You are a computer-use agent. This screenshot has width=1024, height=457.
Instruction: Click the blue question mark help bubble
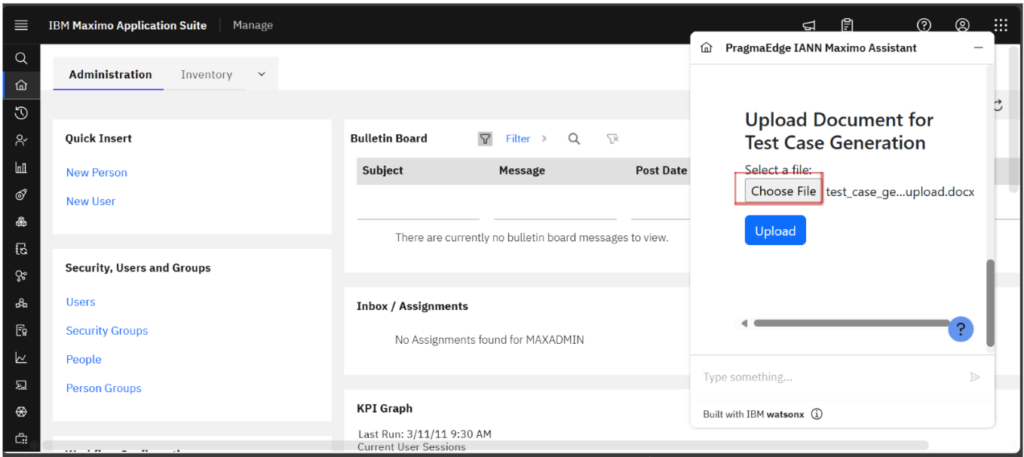click(x=961, y=329)
